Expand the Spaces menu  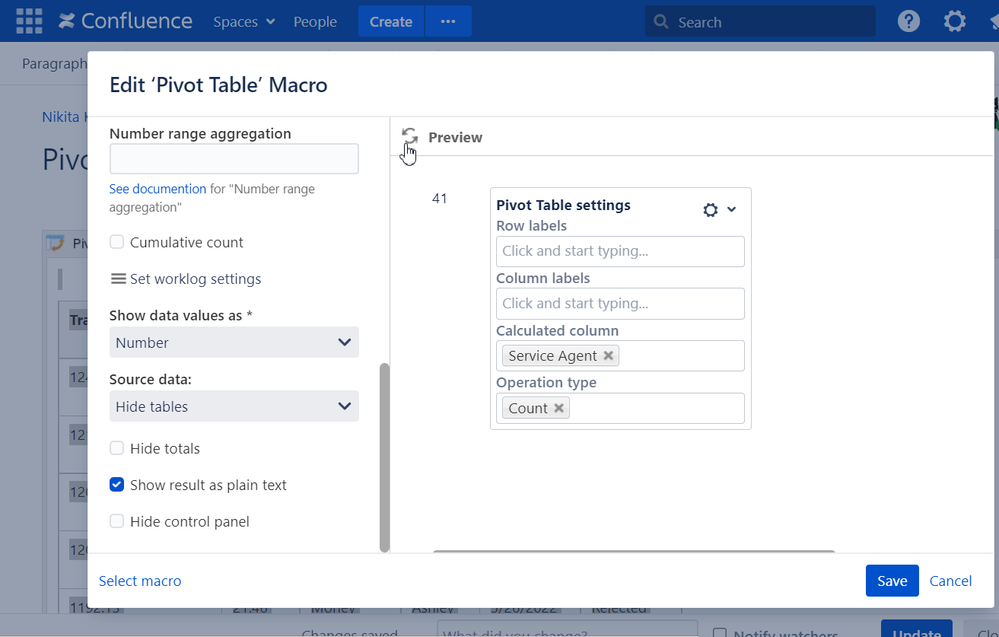point(244,22)
